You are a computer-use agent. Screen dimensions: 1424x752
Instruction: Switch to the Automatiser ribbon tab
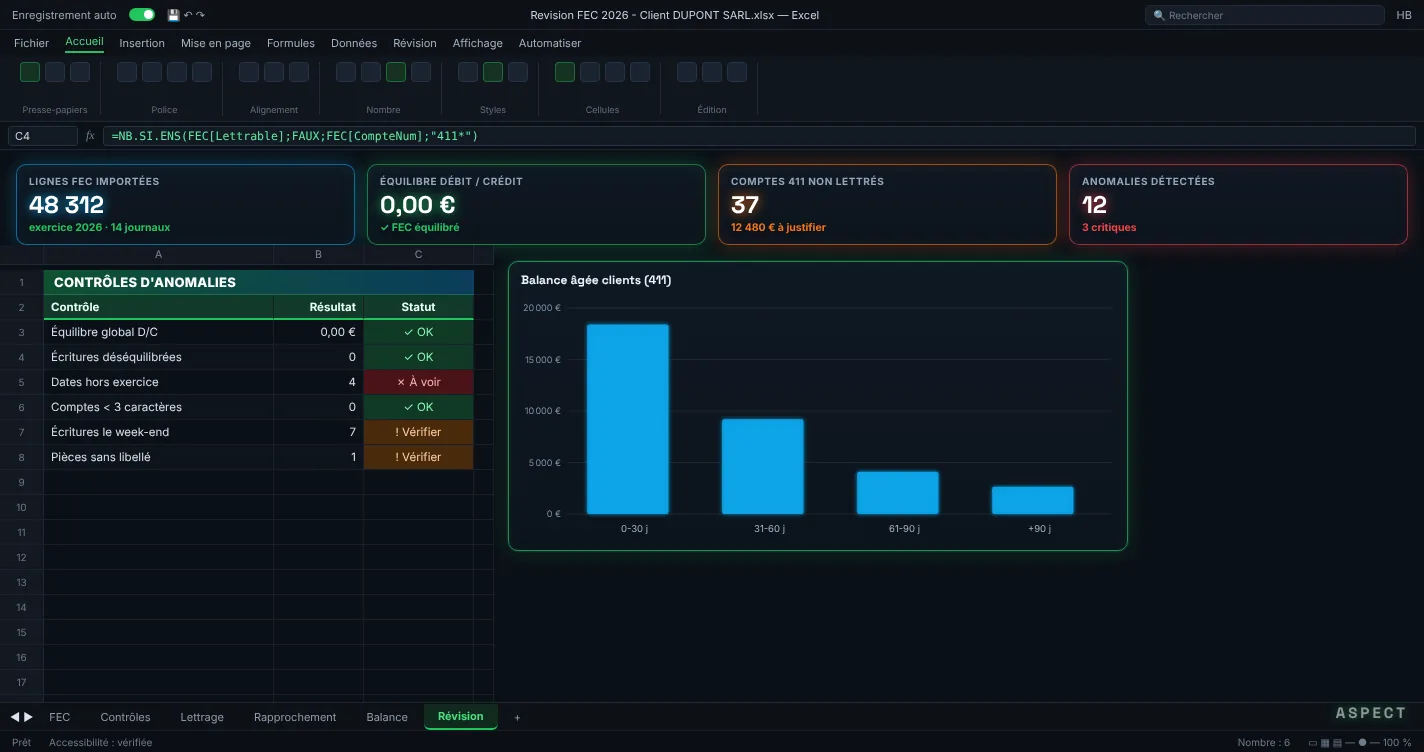pos(550,43)
